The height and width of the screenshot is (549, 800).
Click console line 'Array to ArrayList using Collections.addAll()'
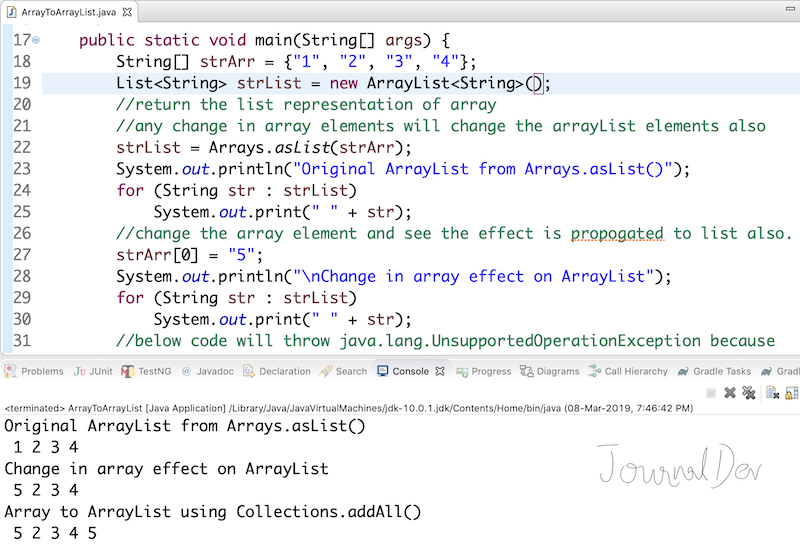click(x=213, y=512)
